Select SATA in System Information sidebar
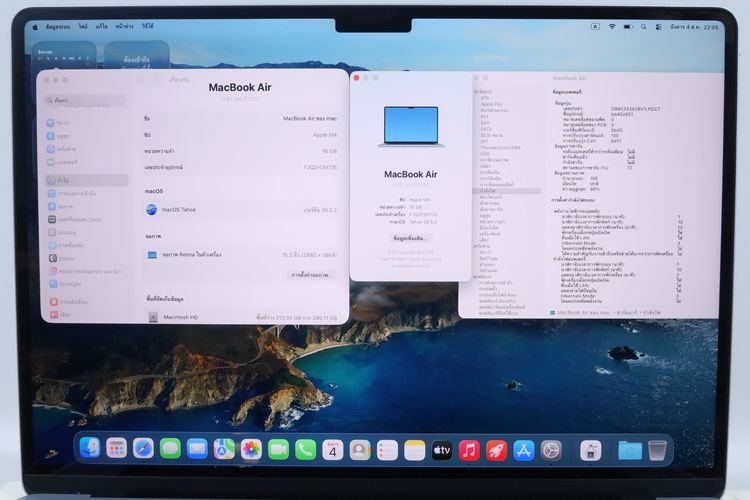 tap(486, 129)
